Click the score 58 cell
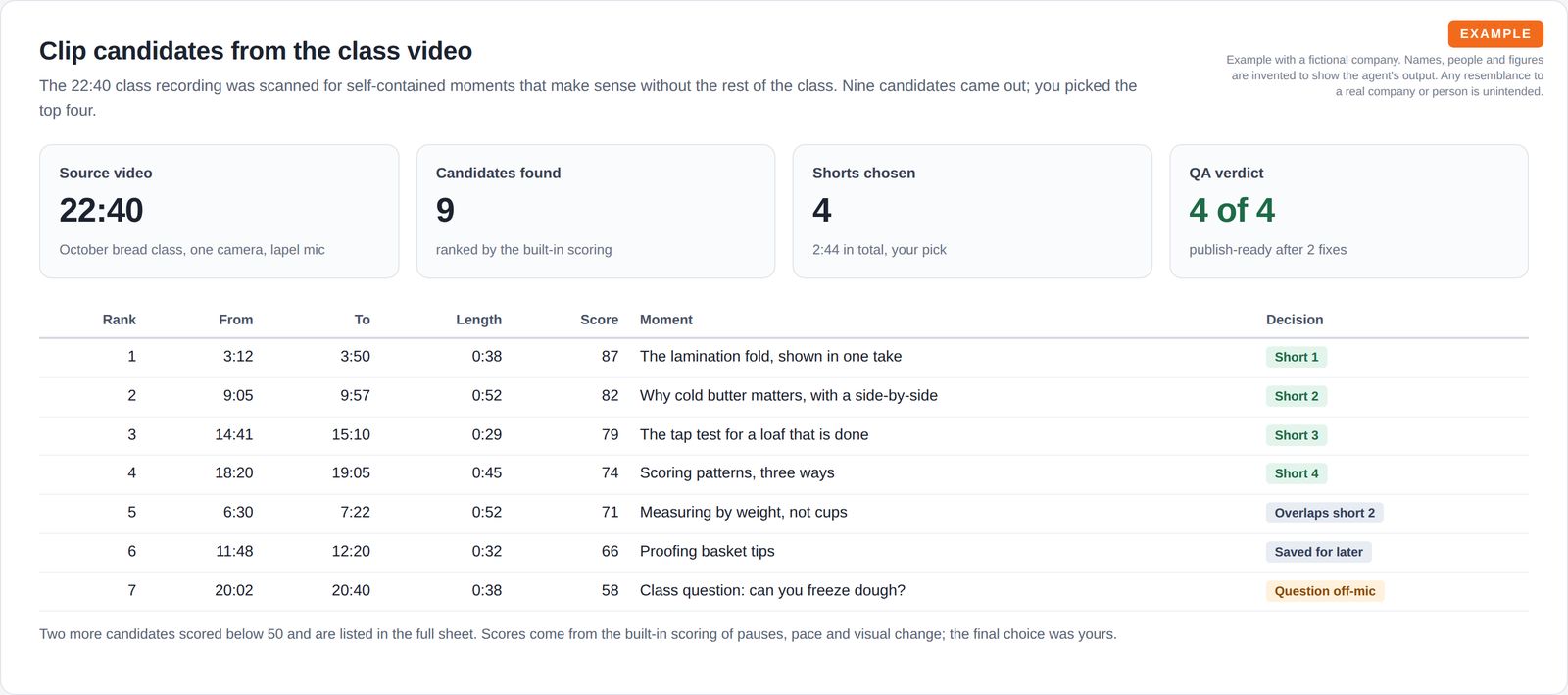 611,591
